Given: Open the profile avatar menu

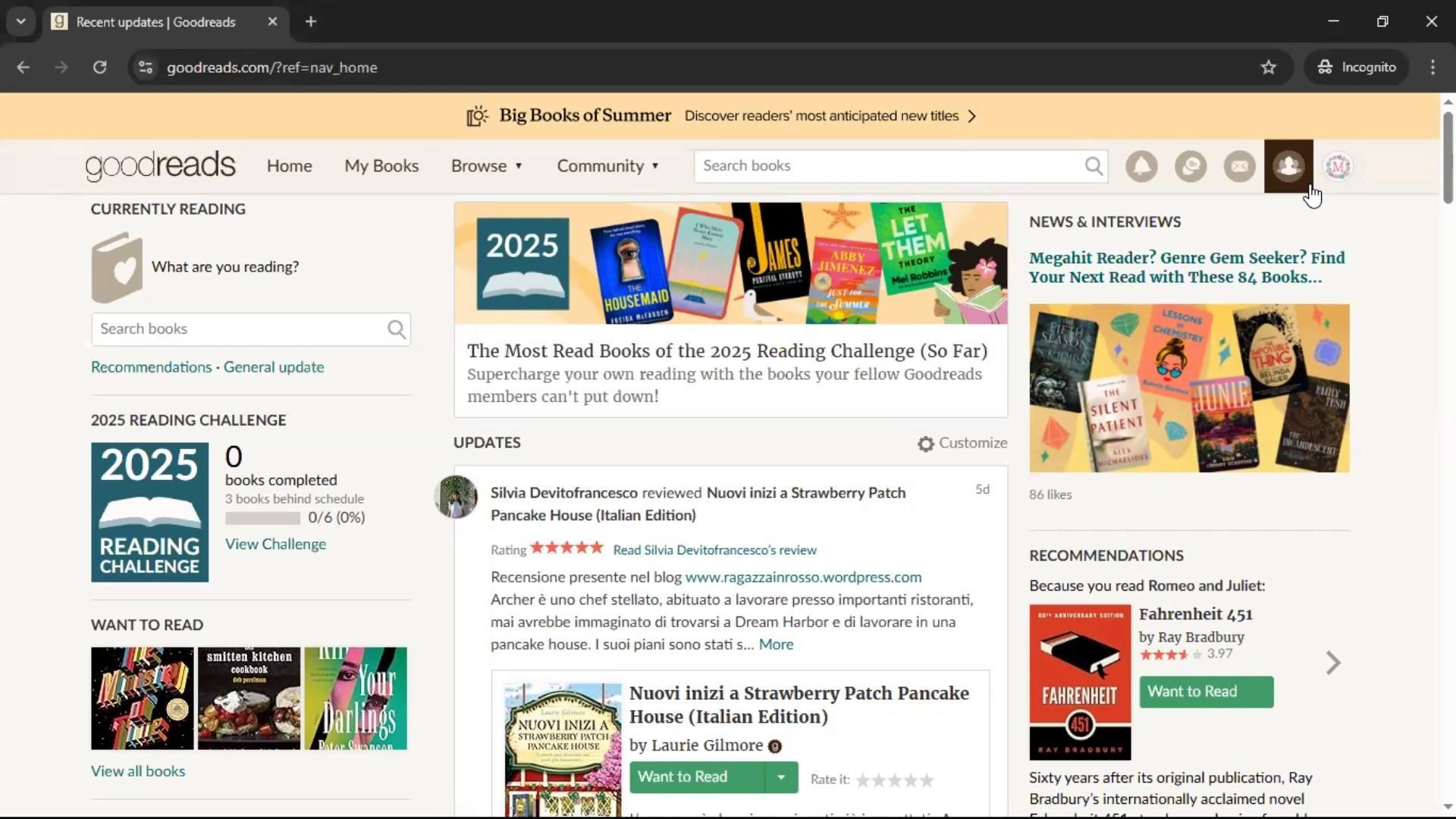Looking at the screenshot, I should 1338,166.
